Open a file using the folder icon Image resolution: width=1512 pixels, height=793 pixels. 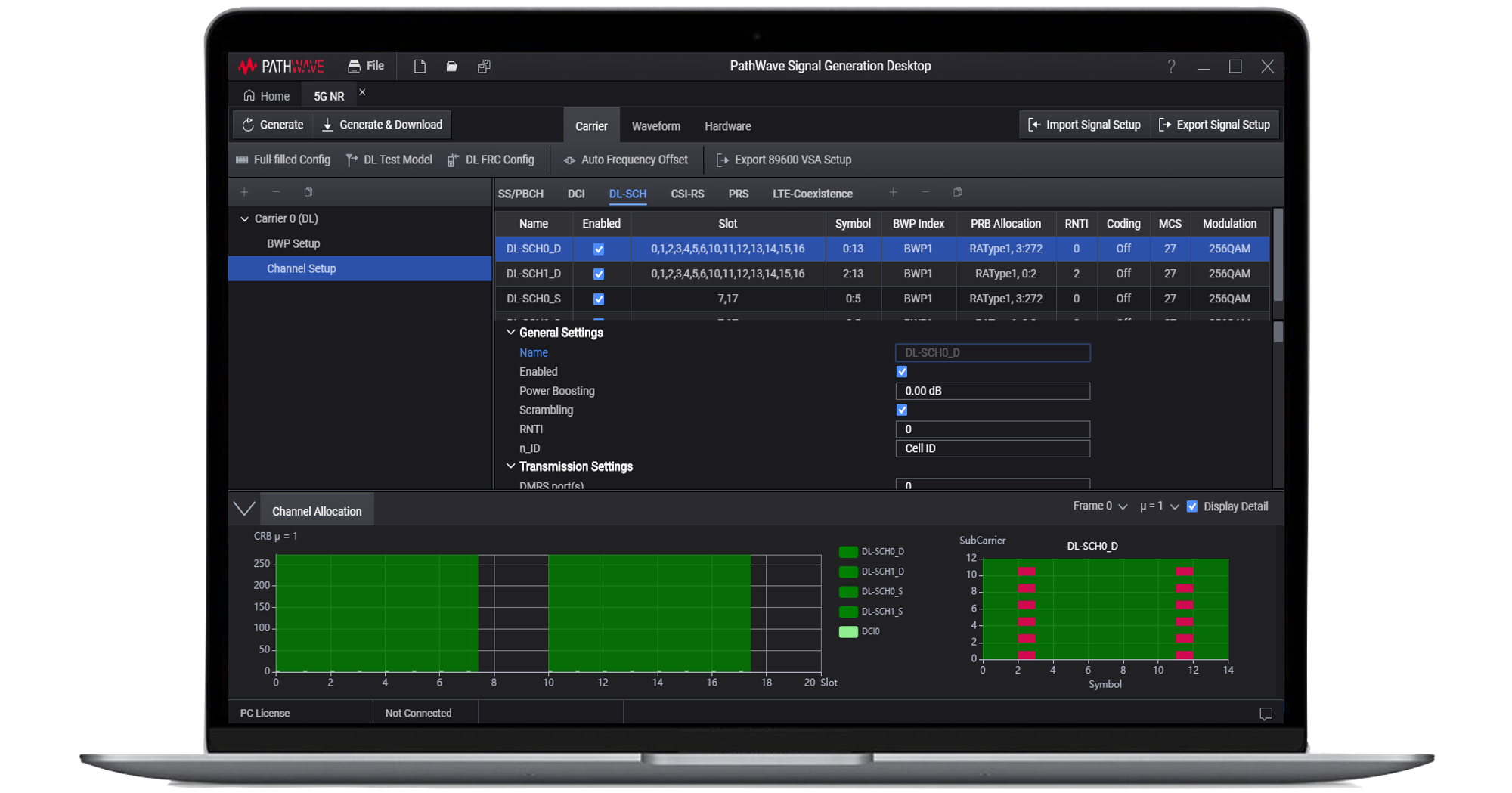tap(451, 66)
